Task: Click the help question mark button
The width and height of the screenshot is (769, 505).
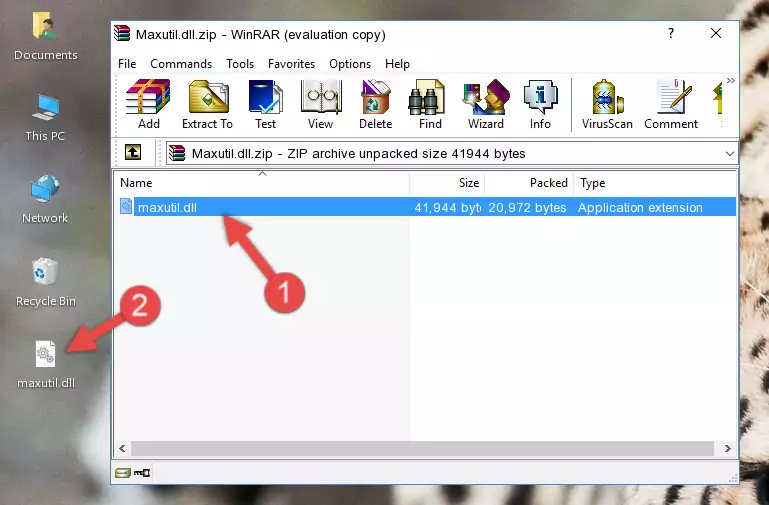Action: (670, 33)
